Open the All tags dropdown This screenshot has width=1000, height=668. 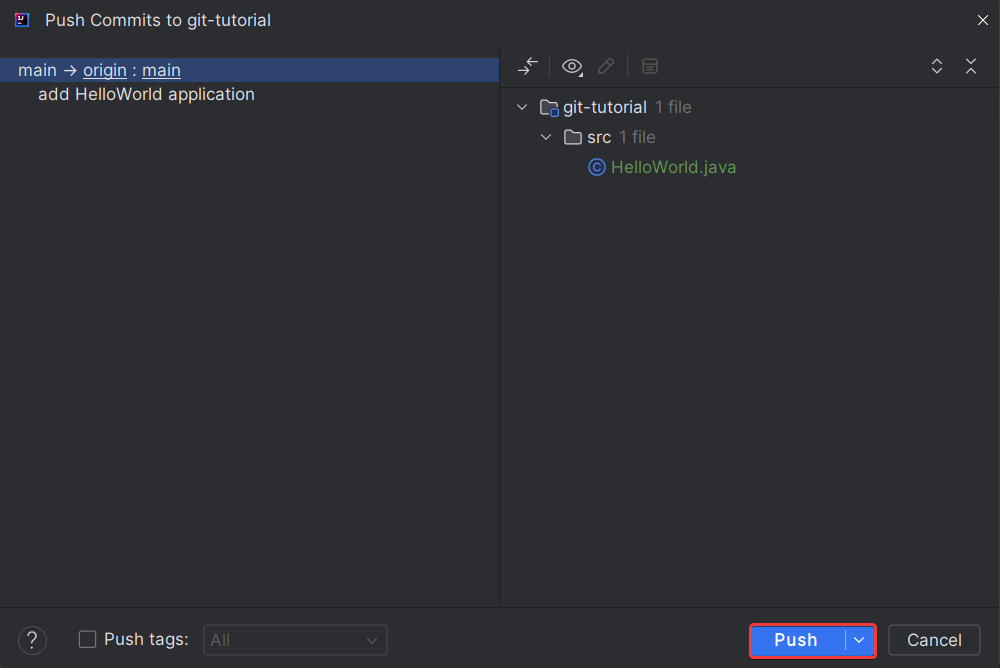pyautogui.click(x=295, y=640)
